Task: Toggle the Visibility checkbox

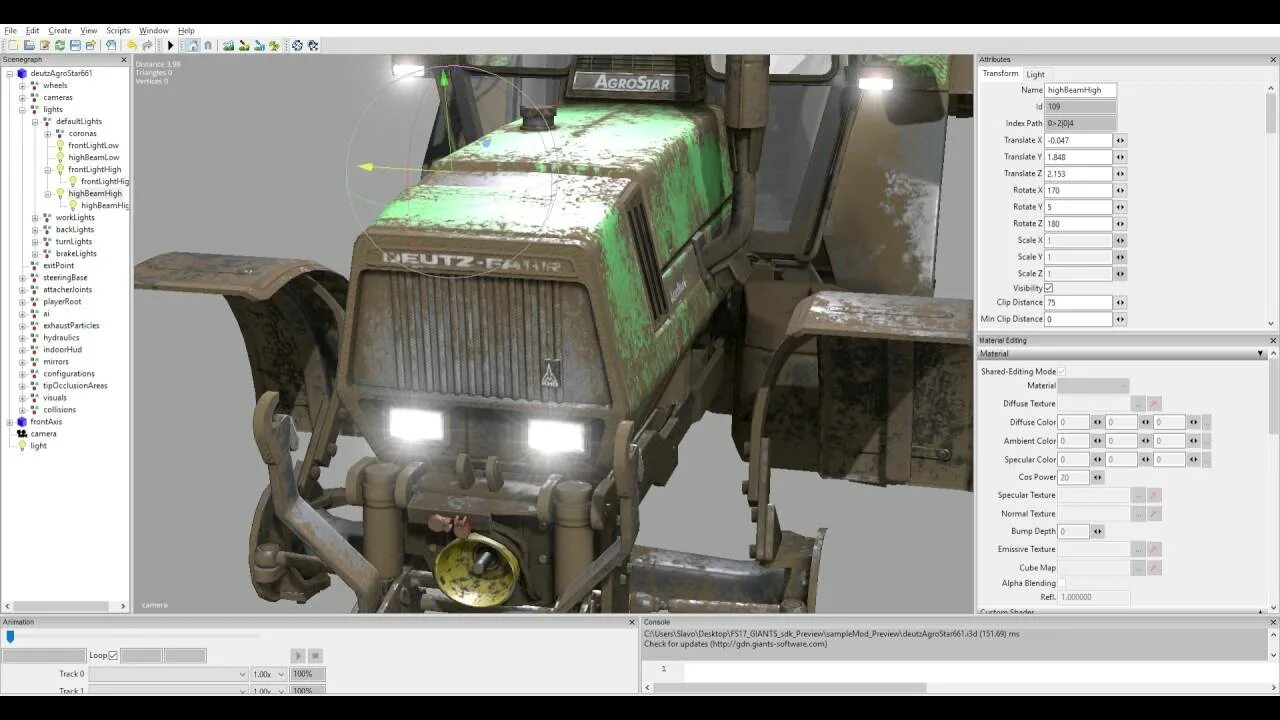Action: (x=1048, y=288)
